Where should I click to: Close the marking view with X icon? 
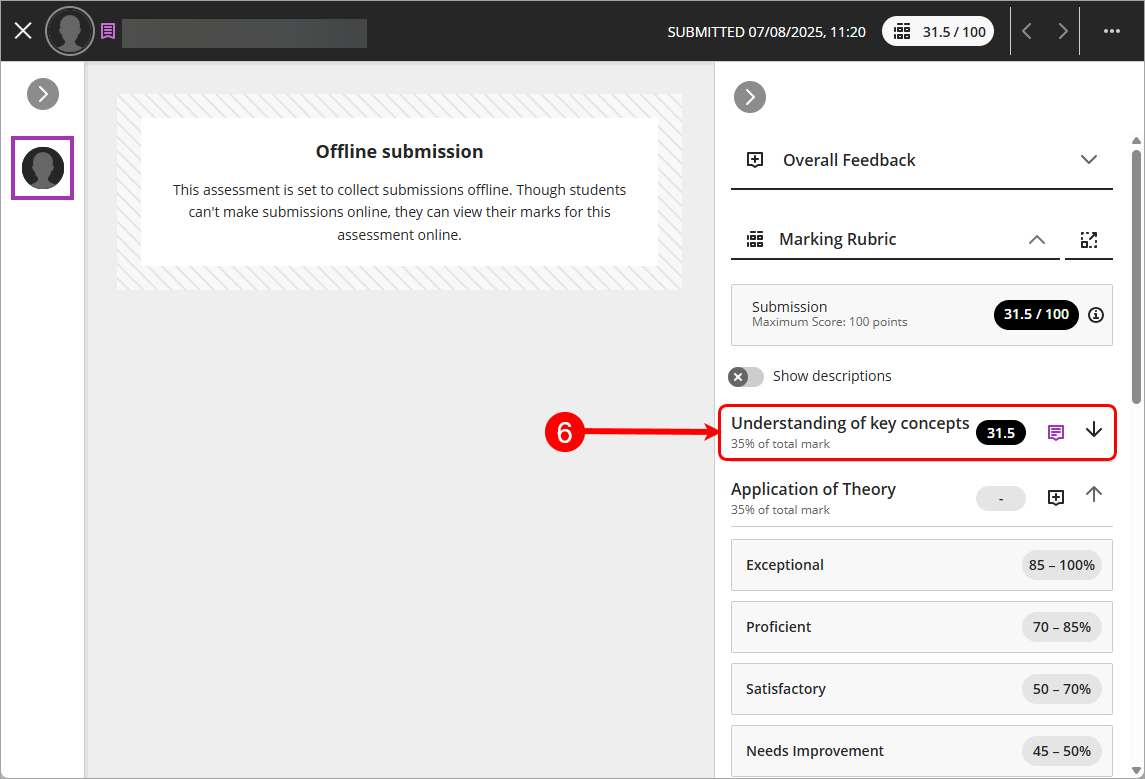pos(23,31)
